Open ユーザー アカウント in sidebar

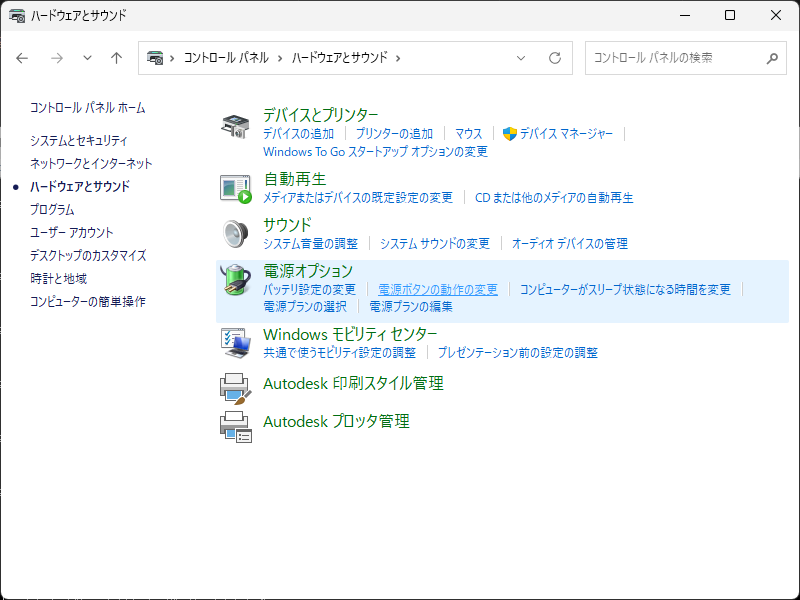(71, 232)
